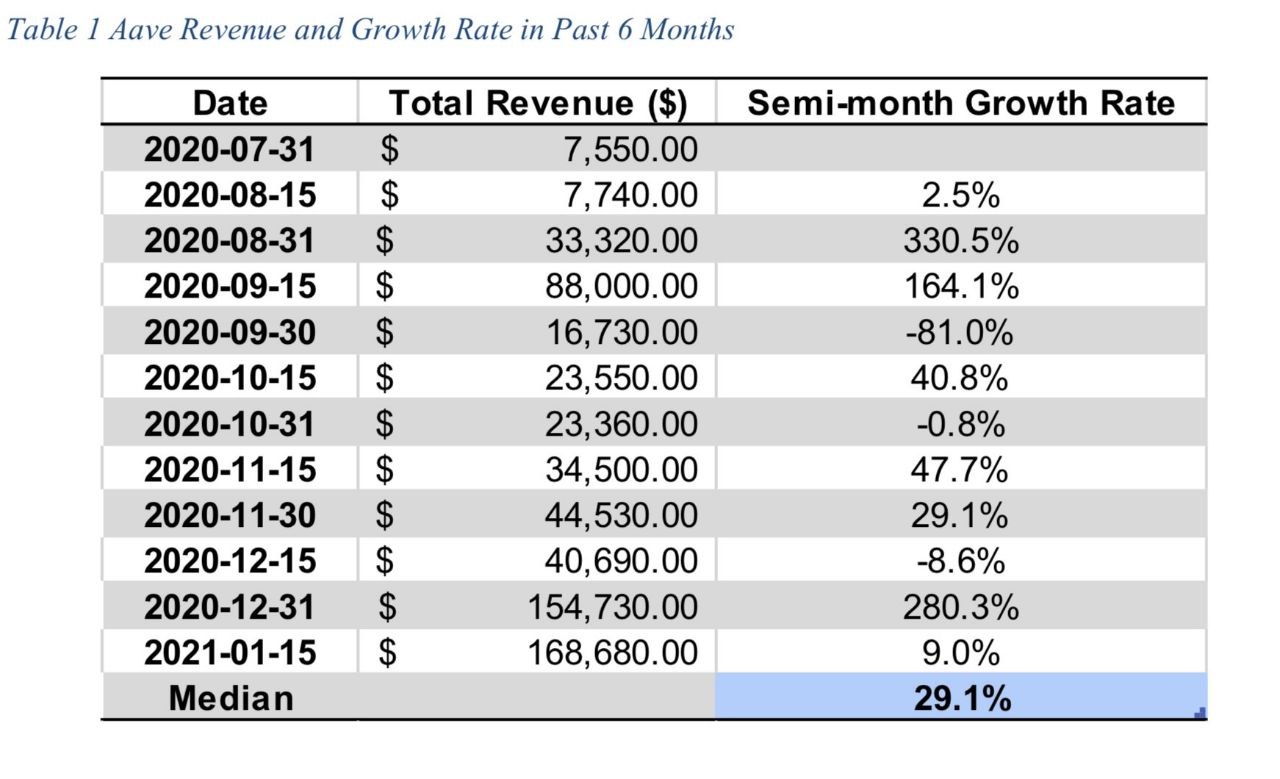The image size is (1280, 779).
Task: Select revenue value 168,680.00
Action: point(612,653)
